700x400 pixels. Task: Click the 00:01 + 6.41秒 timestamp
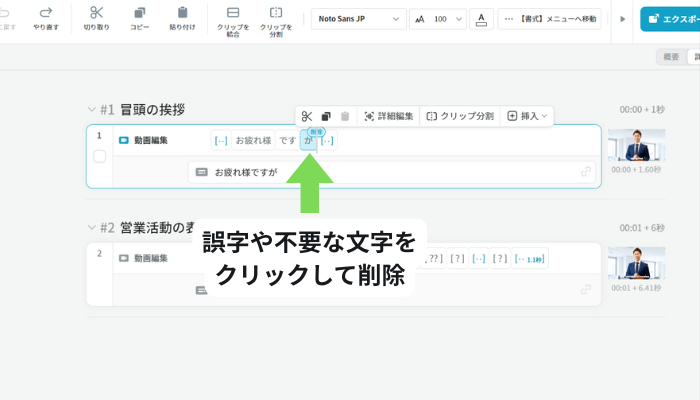pos(636,288)
